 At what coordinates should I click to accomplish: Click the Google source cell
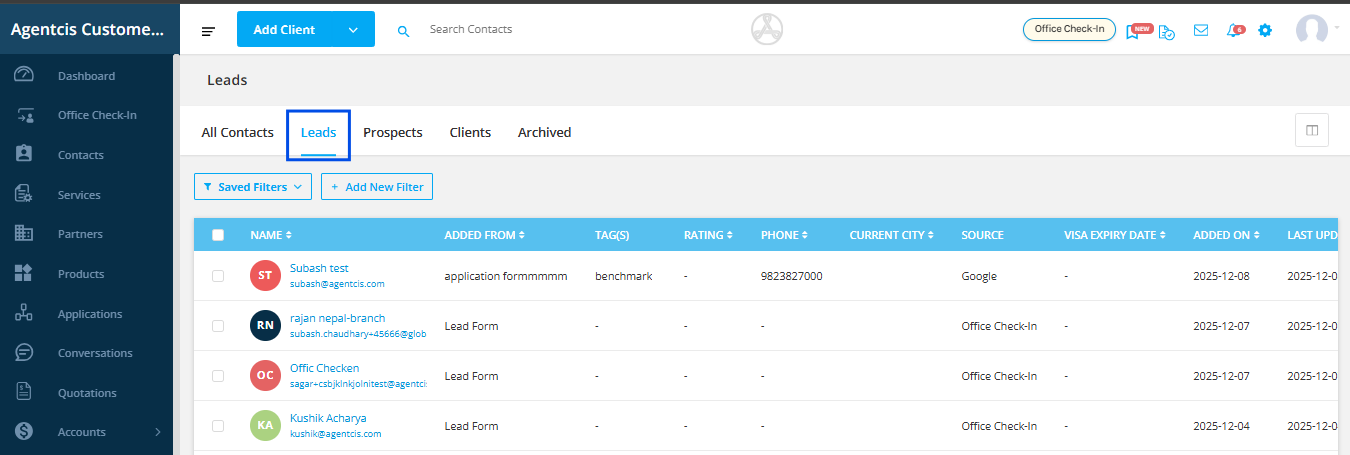tap(979, 276)
